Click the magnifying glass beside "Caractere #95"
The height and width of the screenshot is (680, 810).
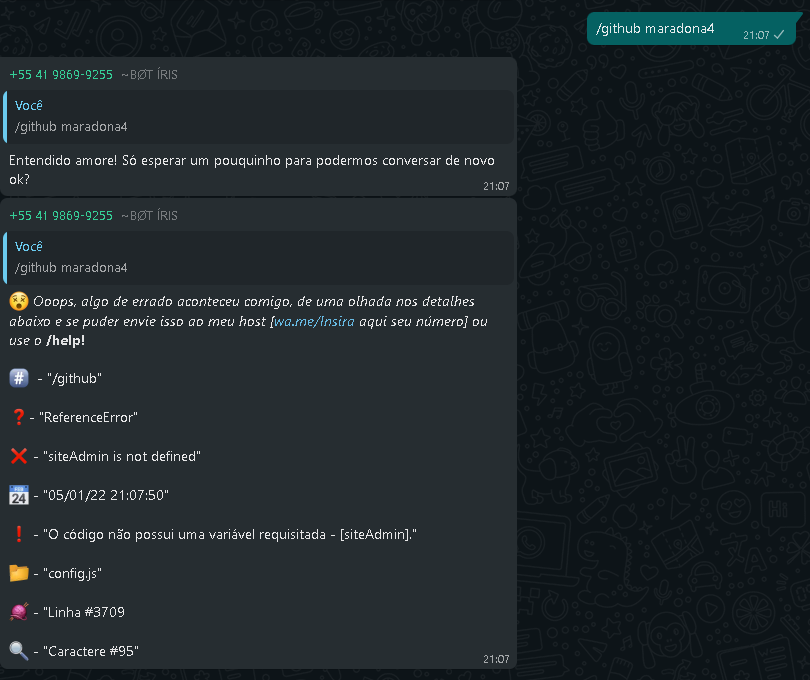click(x=18, y=651)
